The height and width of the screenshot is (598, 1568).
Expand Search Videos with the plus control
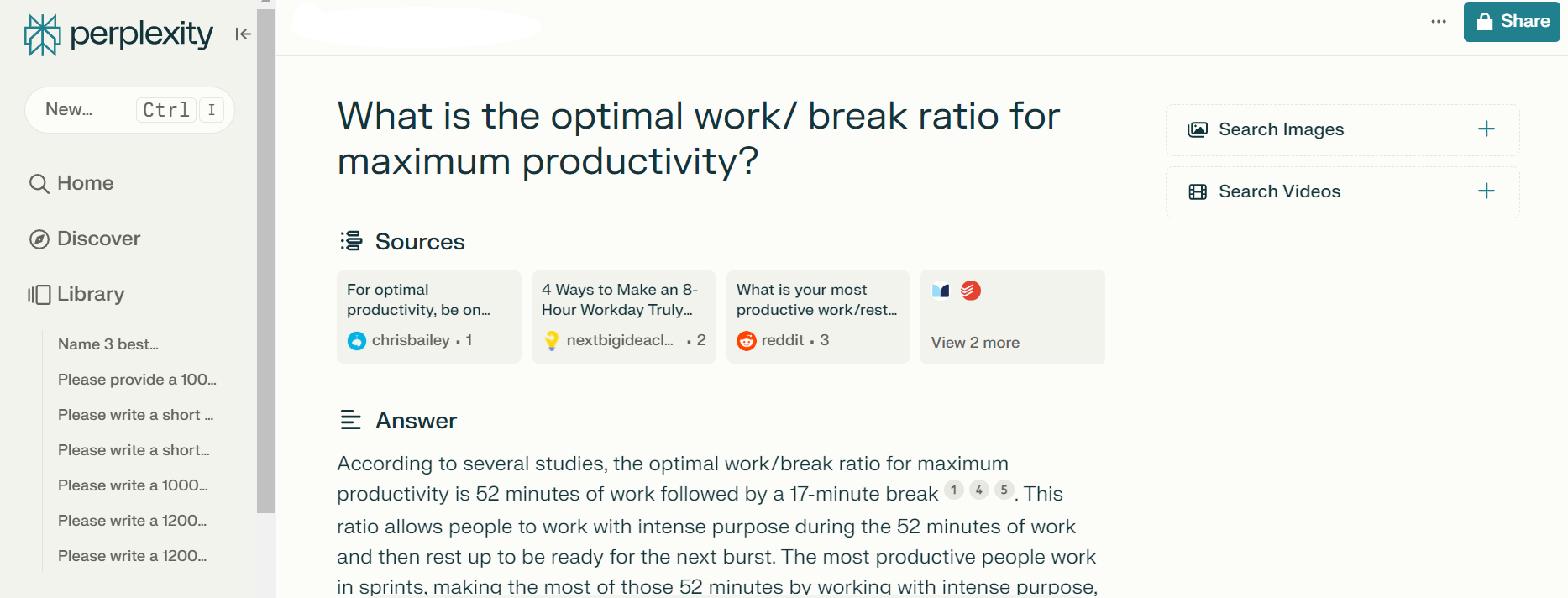tap(1487, 191)
